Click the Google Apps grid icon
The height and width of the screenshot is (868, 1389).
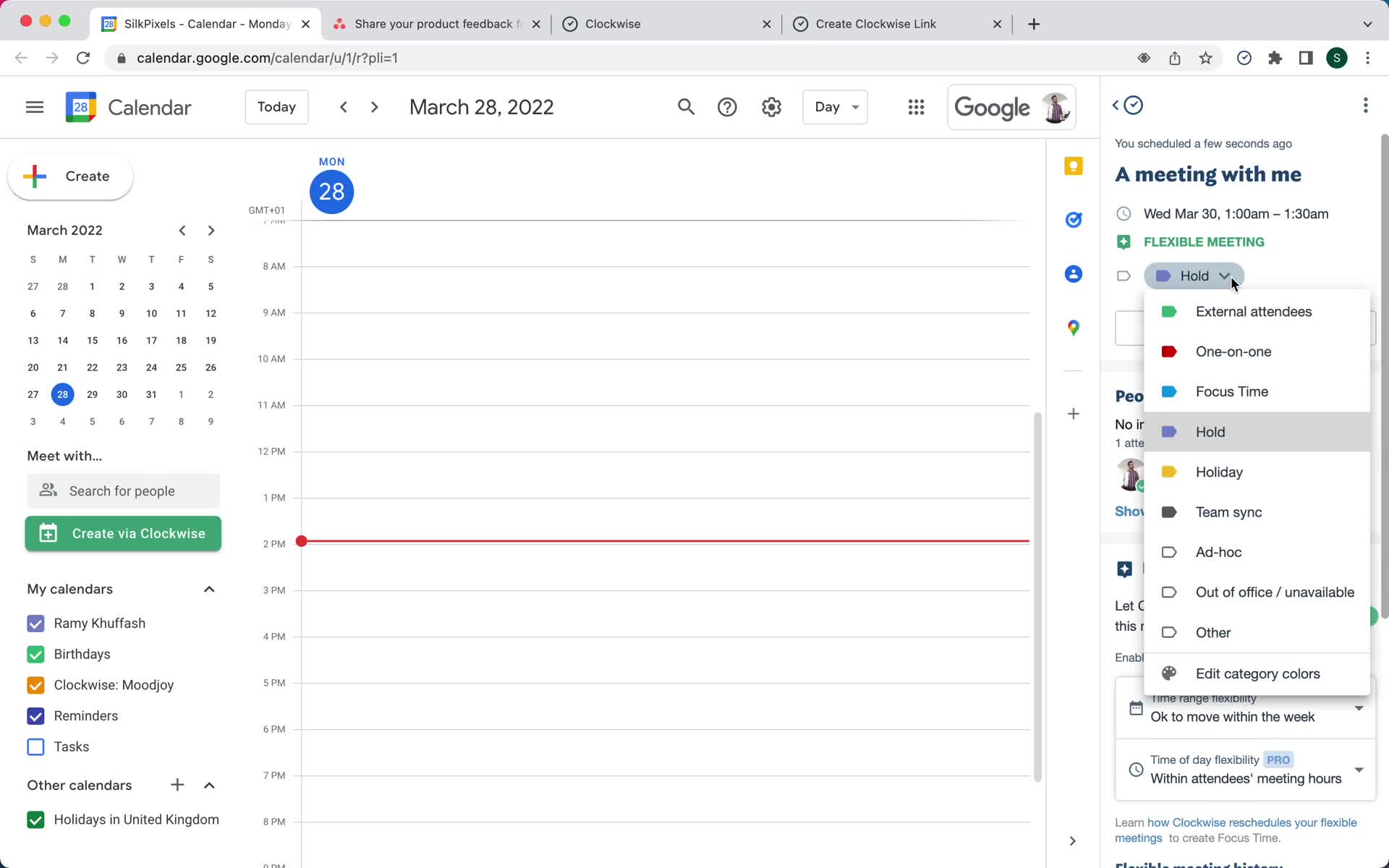[916, 107]
